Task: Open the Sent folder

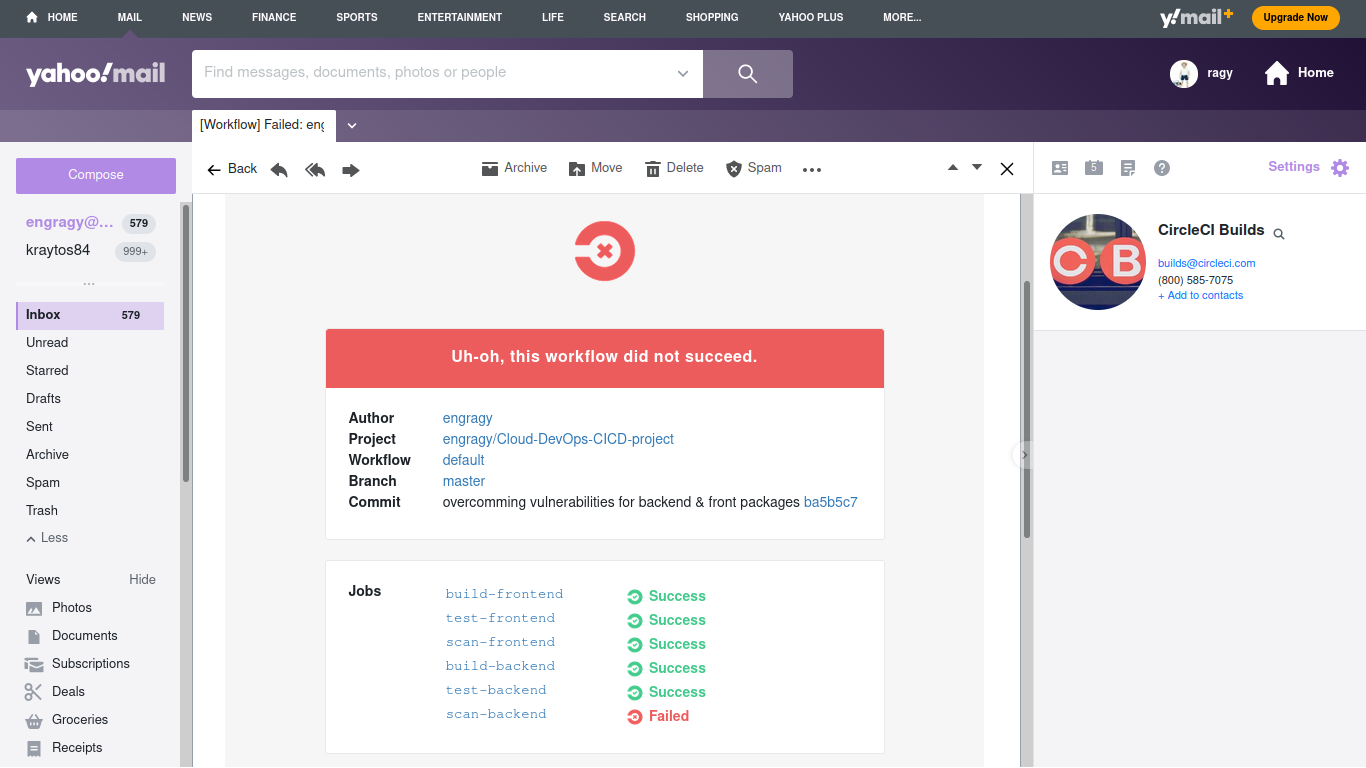Action: point(39,427)
